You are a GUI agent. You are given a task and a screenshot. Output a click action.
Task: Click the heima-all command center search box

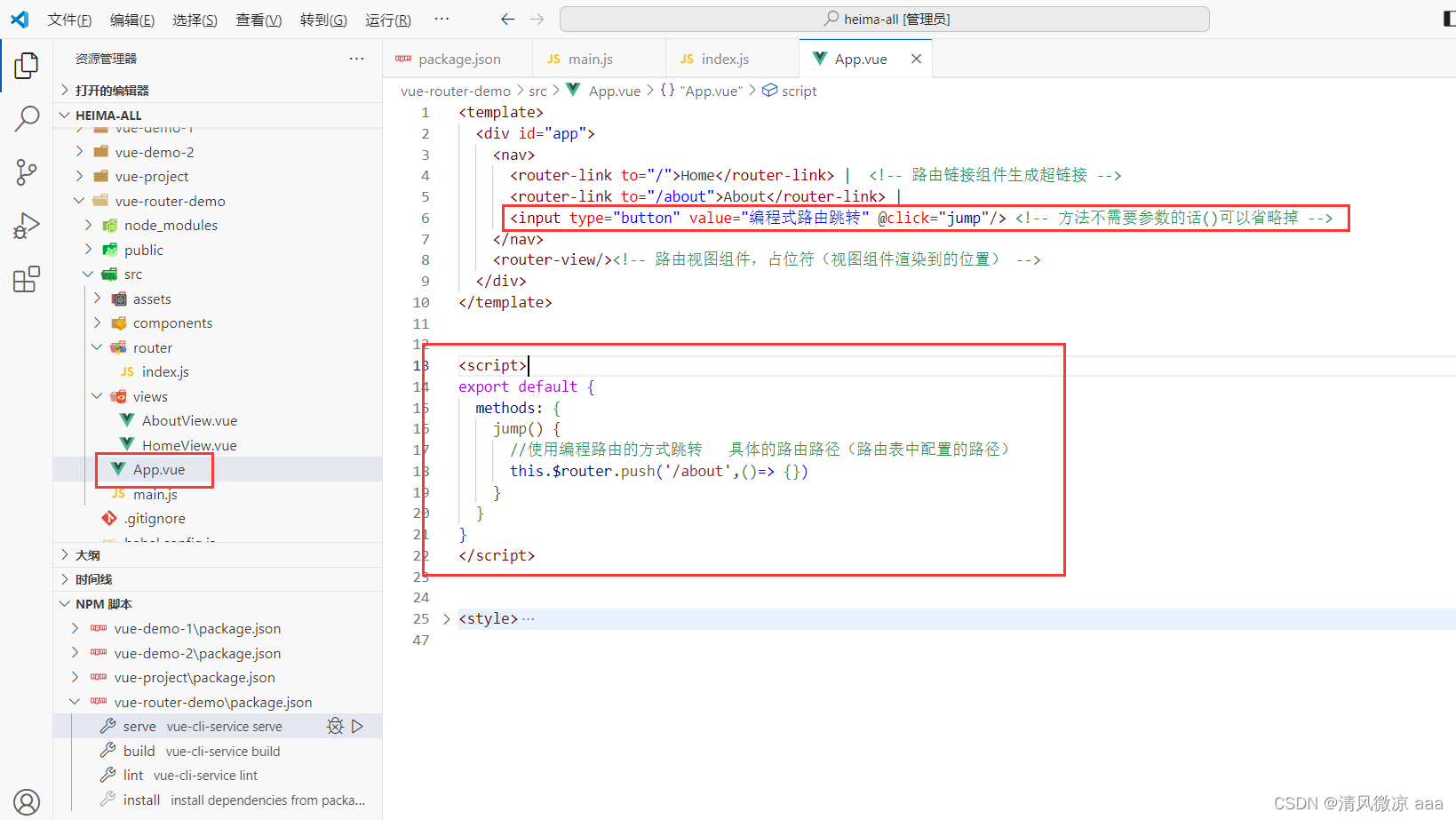(885, 19)
